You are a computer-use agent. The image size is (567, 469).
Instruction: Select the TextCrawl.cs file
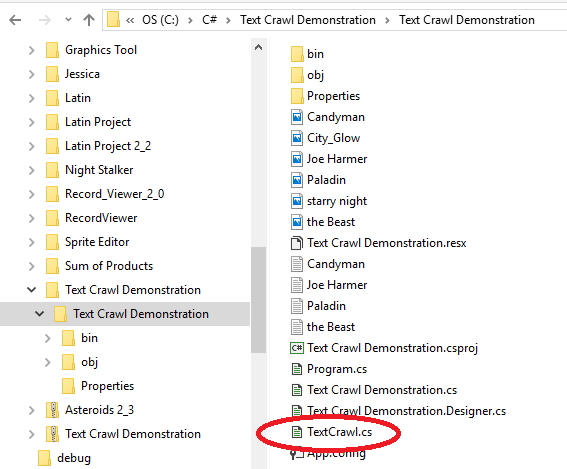pyautogui.click(x=332, y=432)
